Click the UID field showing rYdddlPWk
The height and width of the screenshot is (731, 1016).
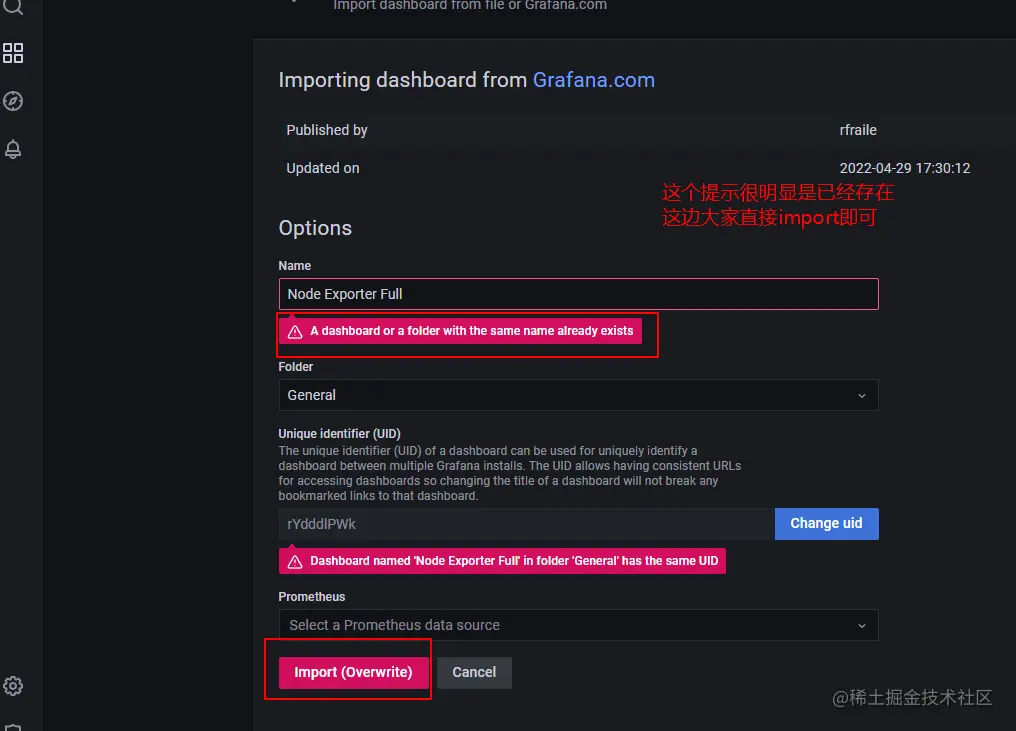526,524
